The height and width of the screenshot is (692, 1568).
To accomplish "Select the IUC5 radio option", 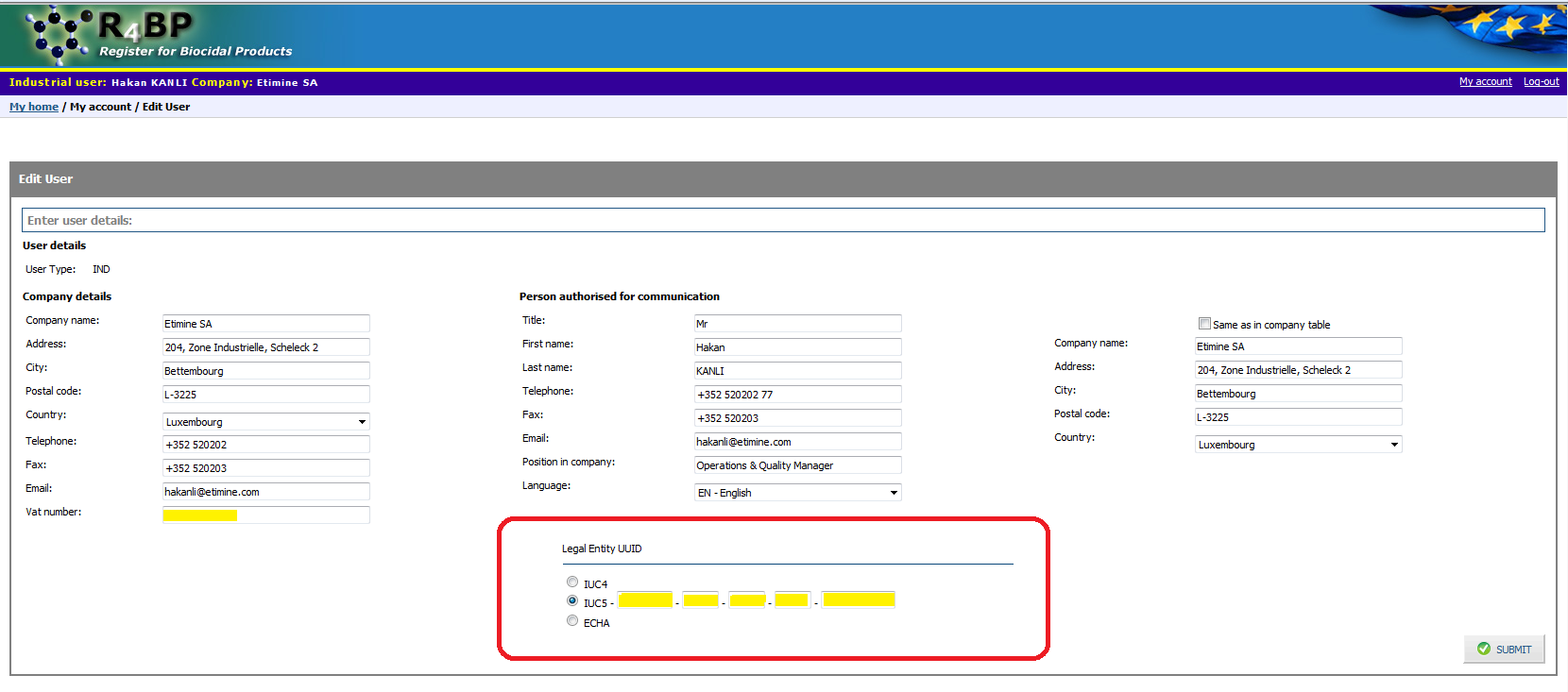I will click(572, 600).
